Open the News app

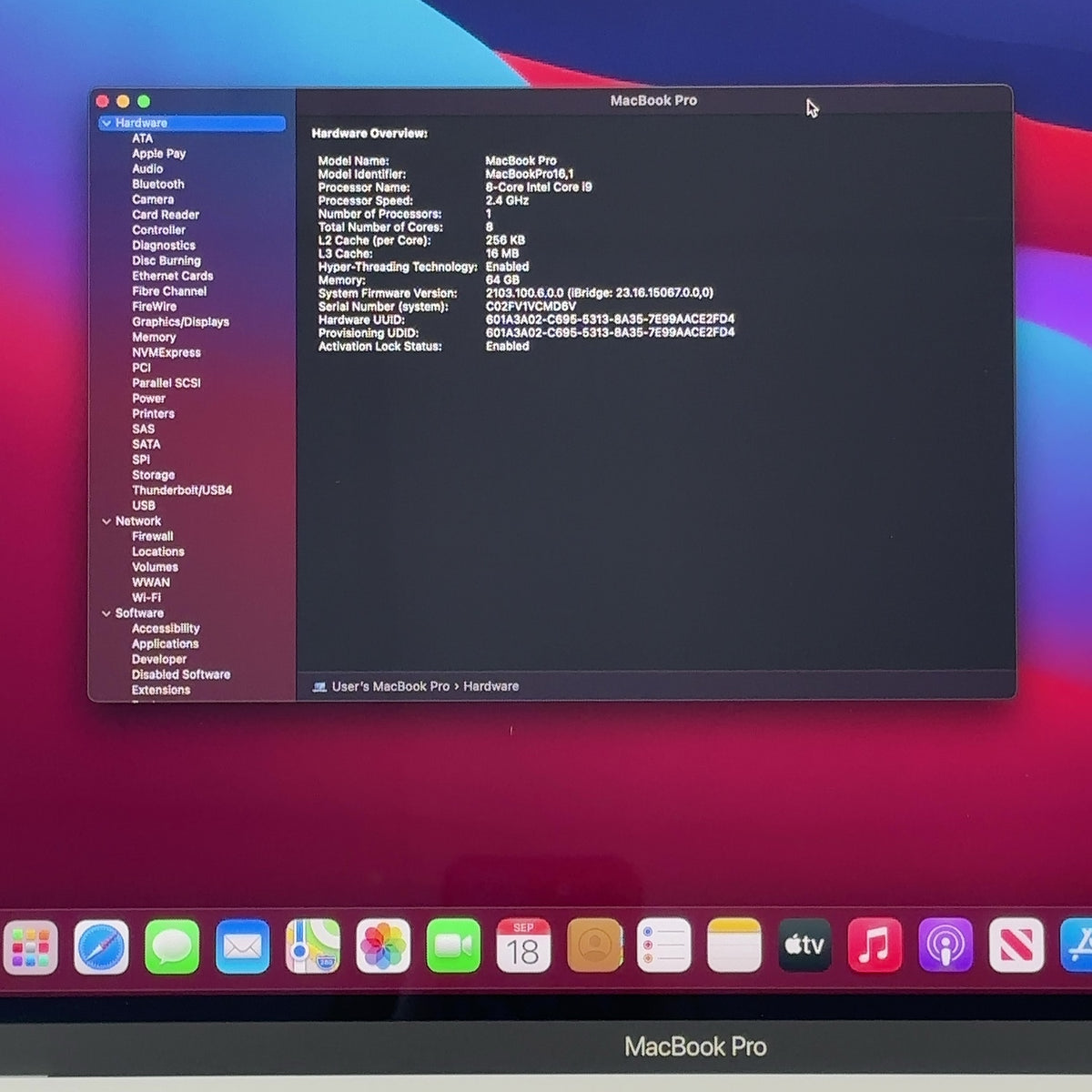pos(1016,946)
